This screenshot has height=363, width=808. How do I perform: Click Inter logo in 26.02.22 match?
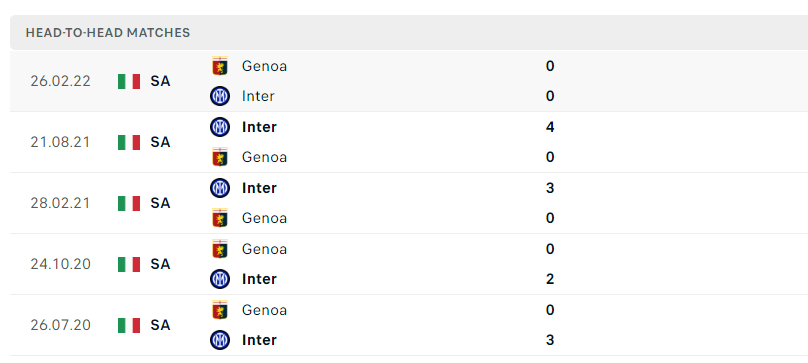click(x=220, y=96)
